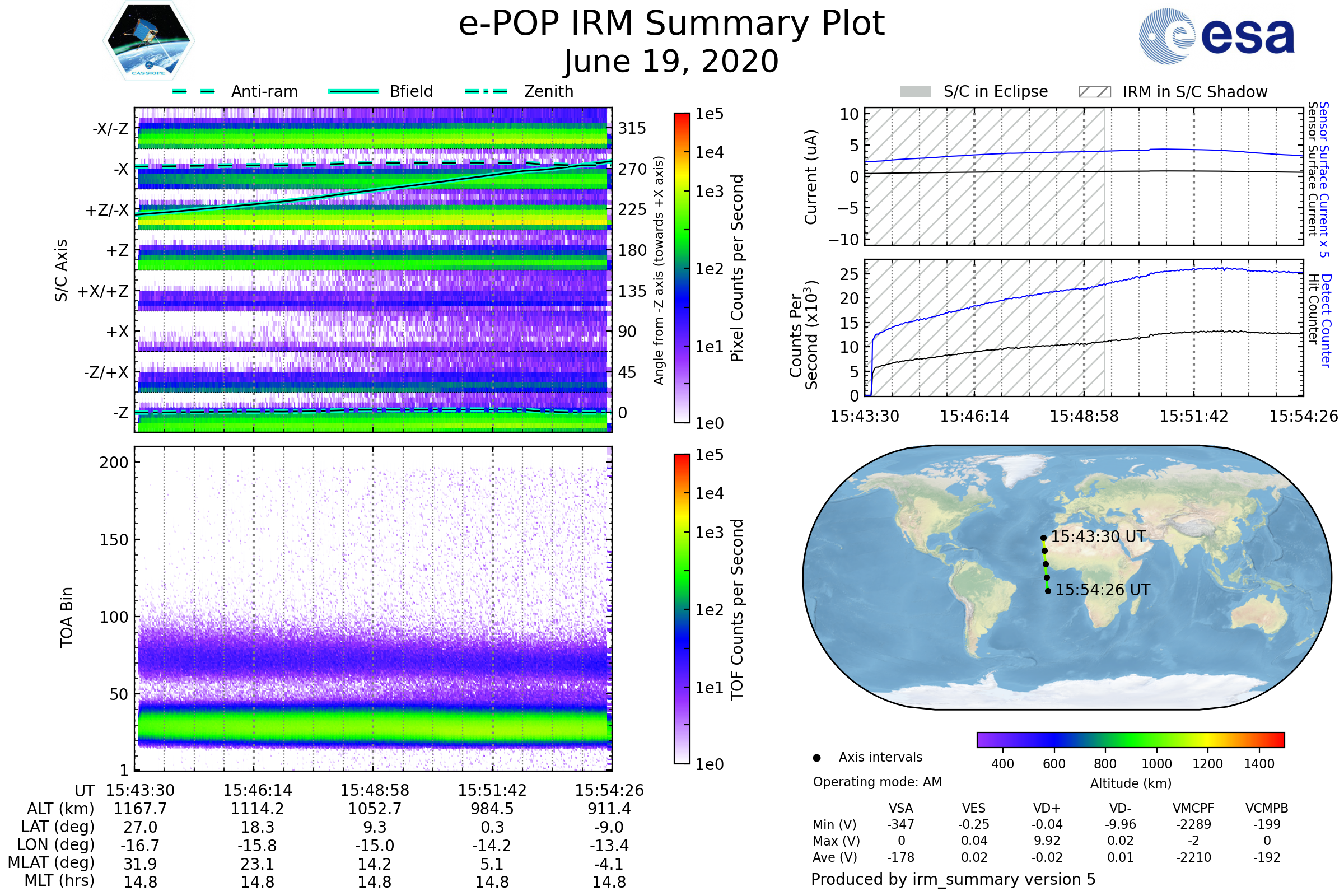
Task: Click the Sensor Surface Current x 5 label
Action: pyautogui.click(x=1324, y=179)
